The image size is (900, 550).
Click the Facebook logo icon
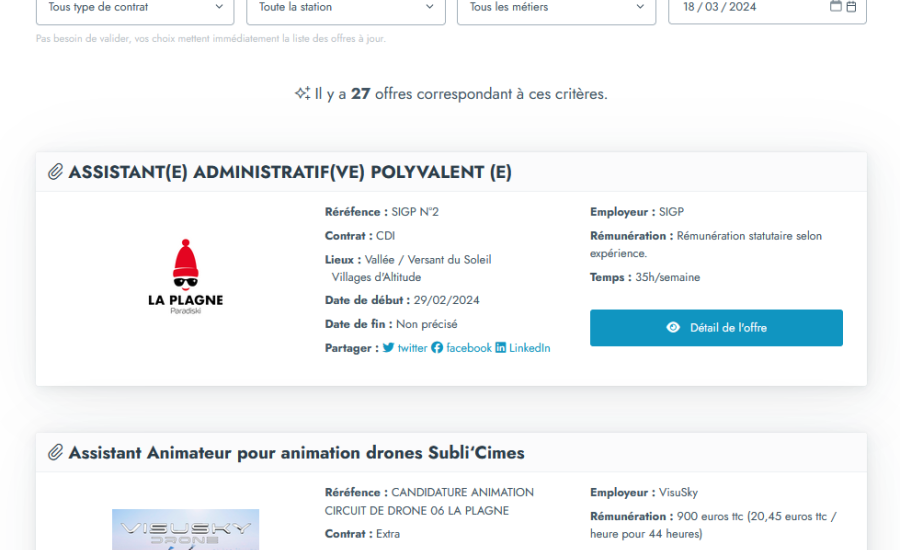coord(437,348)
